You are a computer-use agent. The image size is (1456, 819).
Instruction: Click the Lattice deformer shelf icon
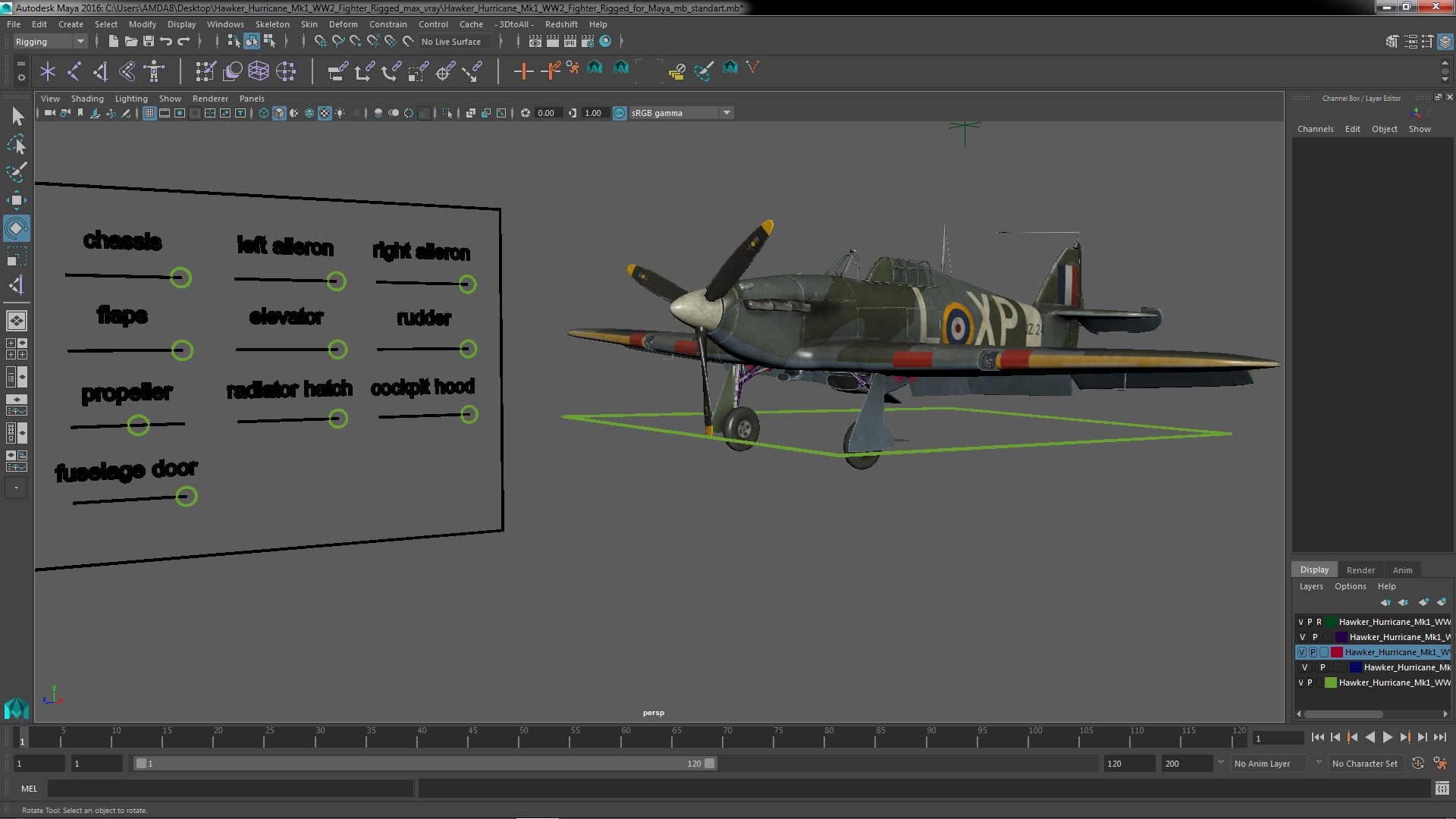click(x=259, y=71)
